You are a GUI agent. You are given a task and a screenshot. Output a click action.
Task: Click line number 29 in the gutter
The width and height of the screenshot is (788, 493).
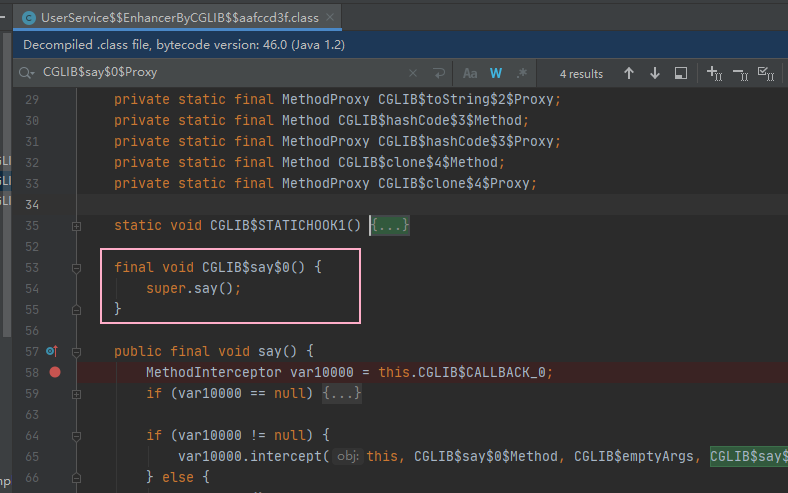click(x=32, y=100)
